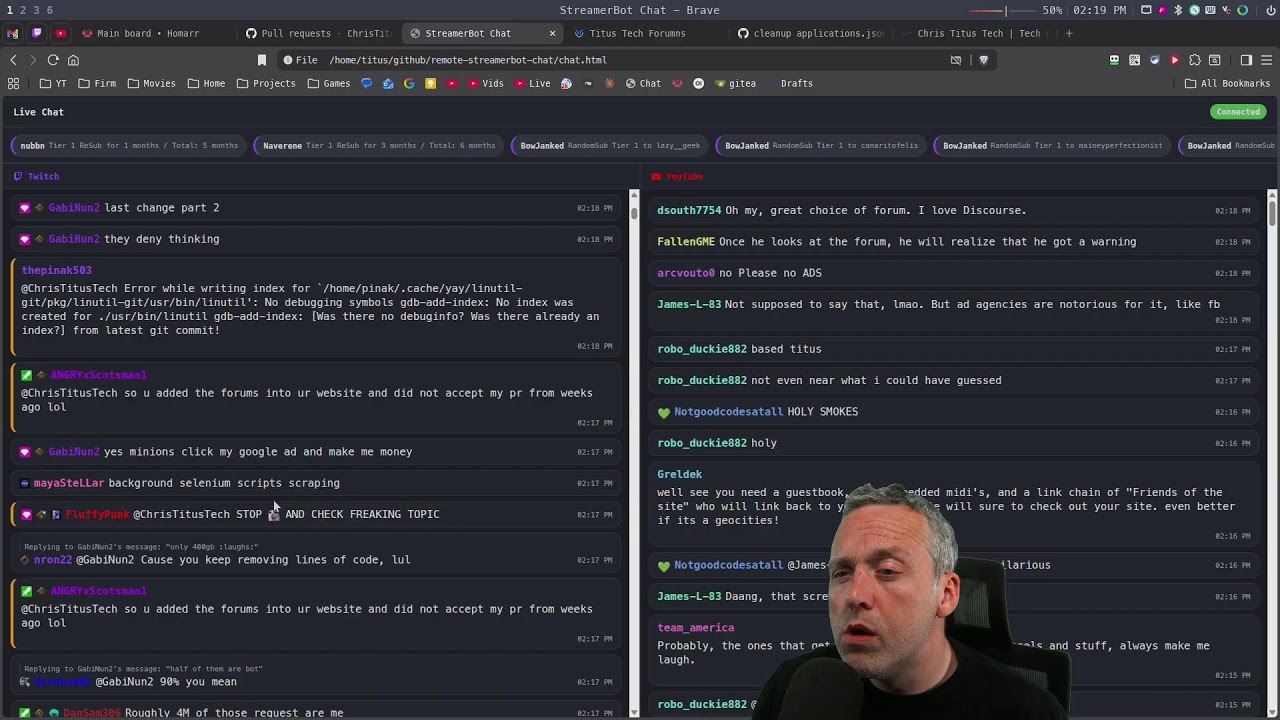This screenshot has height=720, width=1280.
Task: Click the site info icon beside File
Action: tap(288, 60)
